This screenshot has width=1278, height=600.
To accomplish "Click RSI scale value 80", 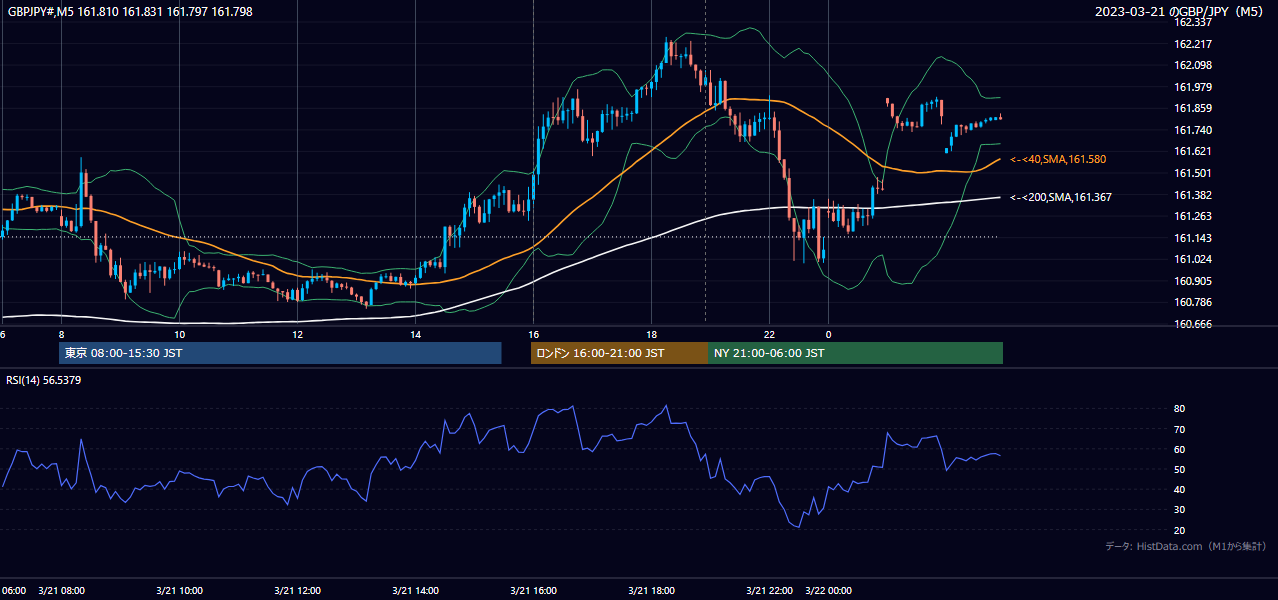I will 1180,409.
